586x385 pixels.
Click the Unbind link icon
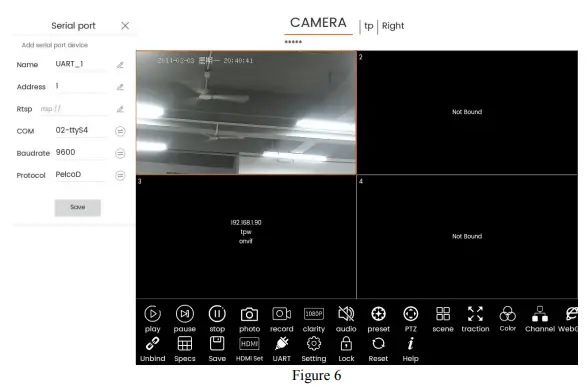click(152, 343)
